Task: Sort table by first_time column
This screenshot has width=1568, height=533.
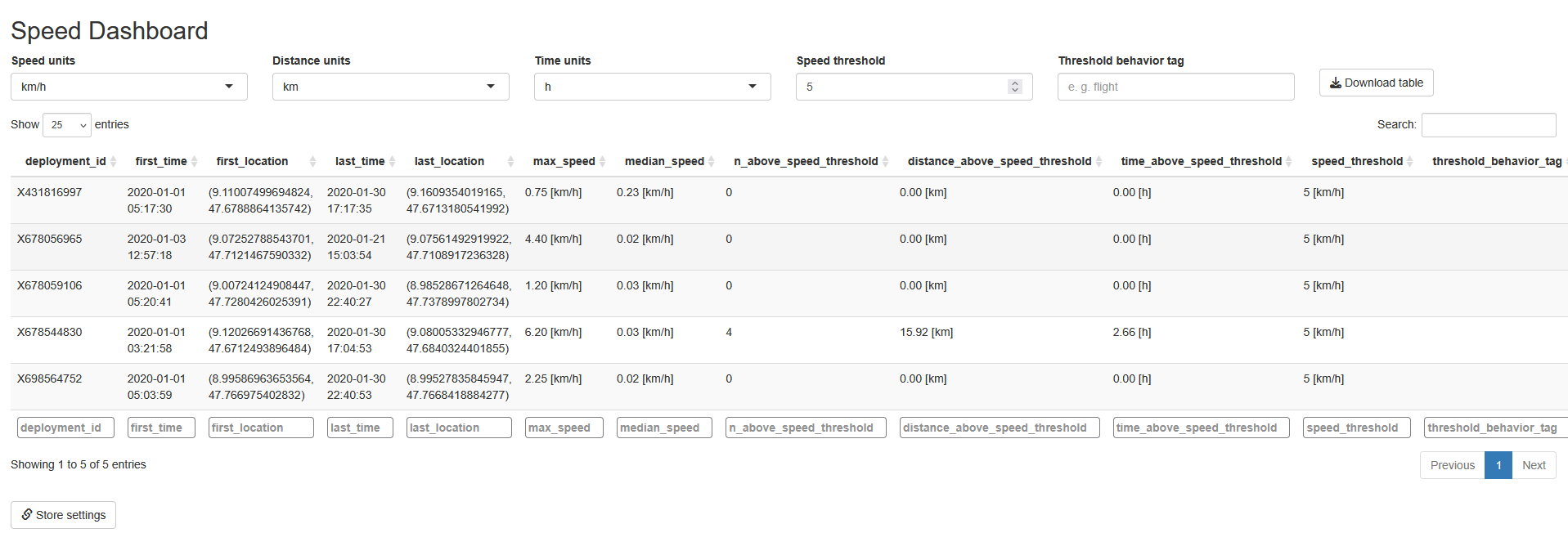Action: (x=166, y=161)
